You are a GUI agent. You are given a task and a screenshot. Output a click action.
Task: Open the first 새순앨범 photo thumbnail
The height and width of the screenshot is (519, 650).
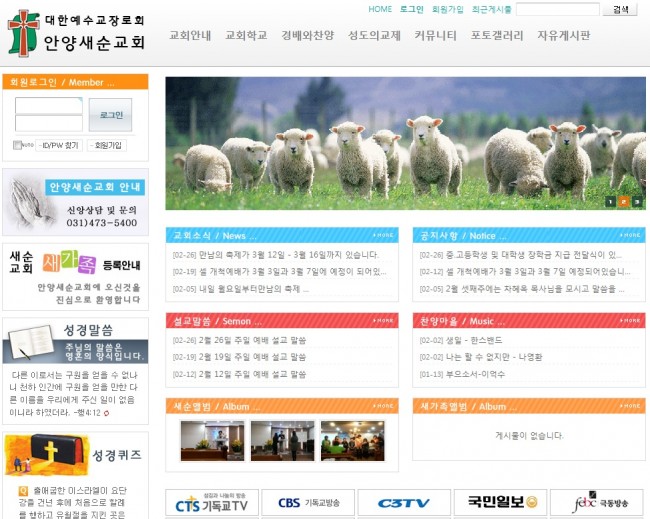[x=212, y=441]
